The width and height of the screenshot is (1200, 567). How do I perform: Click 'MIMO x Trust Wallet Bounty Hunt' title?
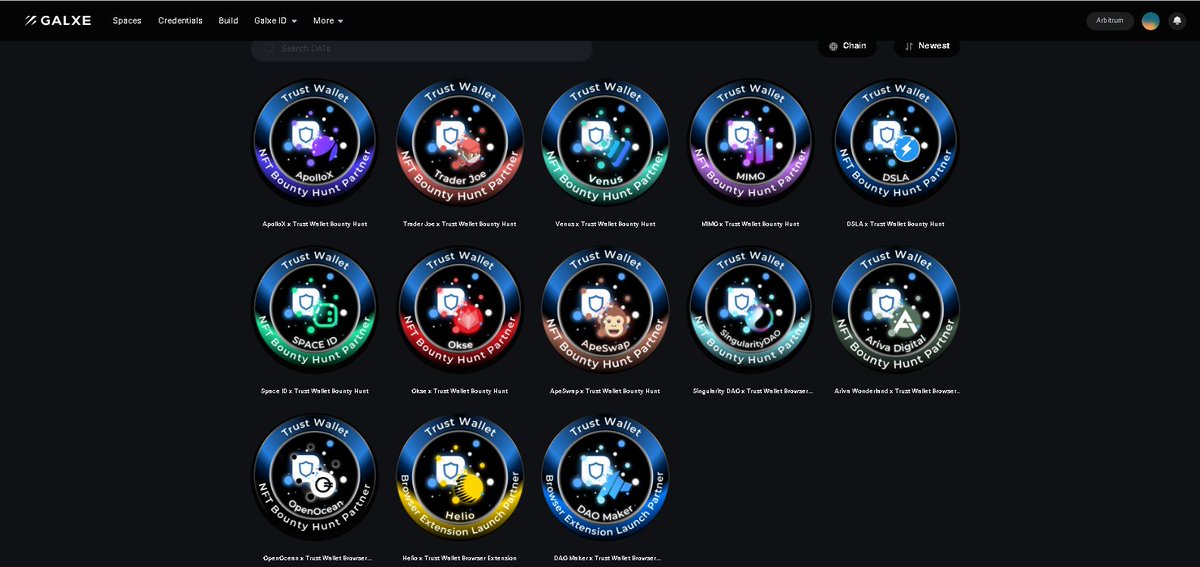coord(750,224)
